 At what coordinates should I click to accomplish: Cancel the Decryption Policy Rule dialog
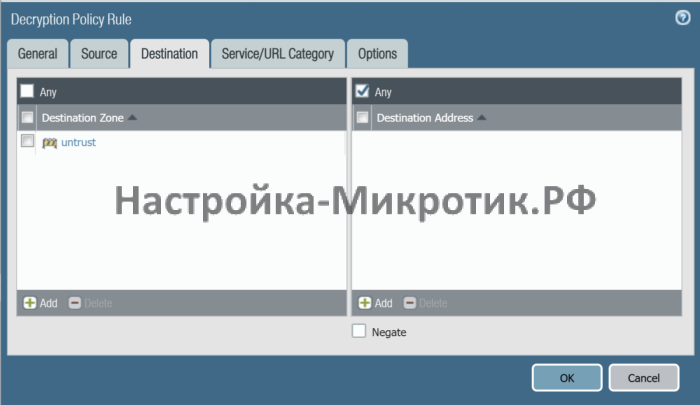tap(644, 378)
